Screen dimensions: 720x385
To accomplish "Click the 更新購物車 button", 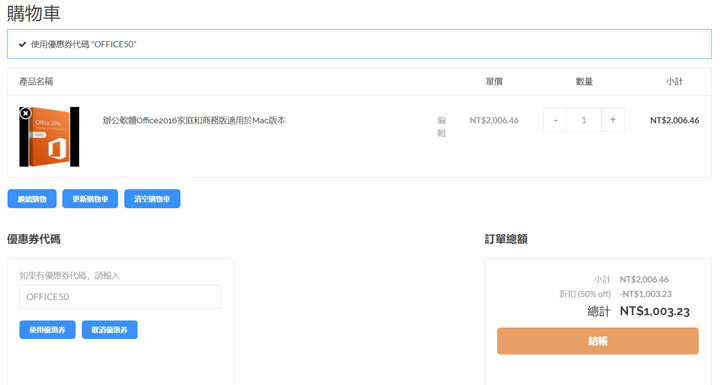I will click(90, 199).
